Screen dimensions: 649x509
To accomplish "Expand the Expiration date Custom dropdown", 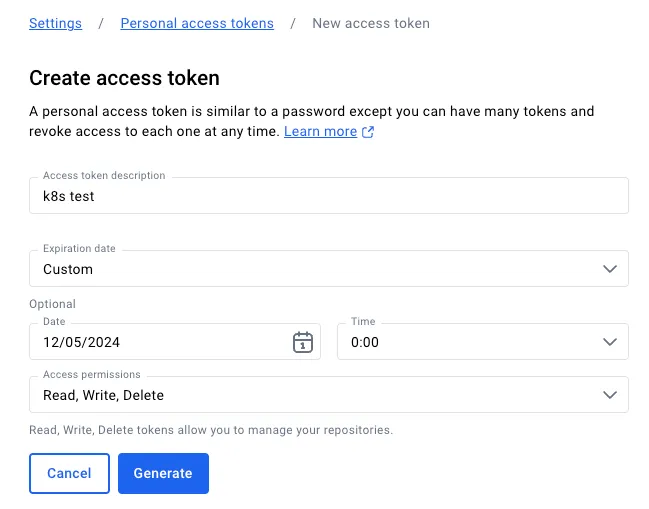I will pyautogui.click(x=329, y=269).
